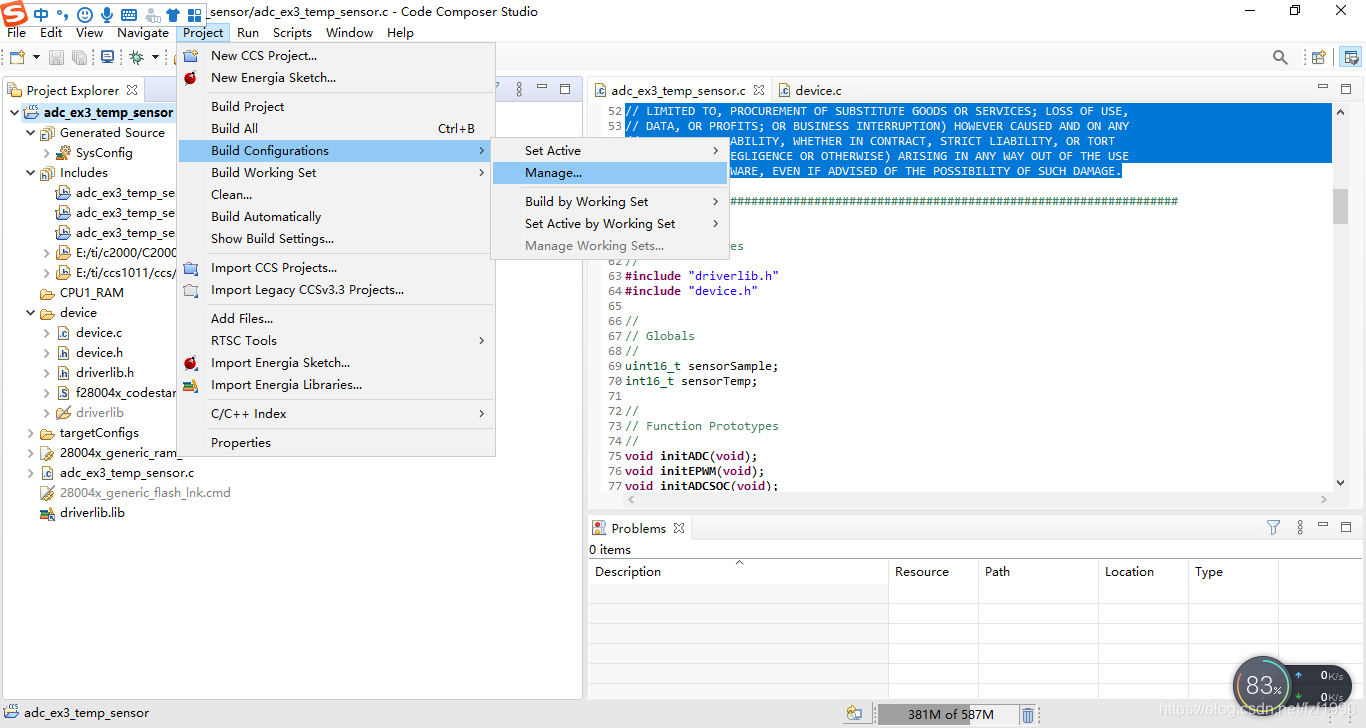Sort Problems by Description column header
The width and height of the screenshot is (1366, 728).
[738, 572]
